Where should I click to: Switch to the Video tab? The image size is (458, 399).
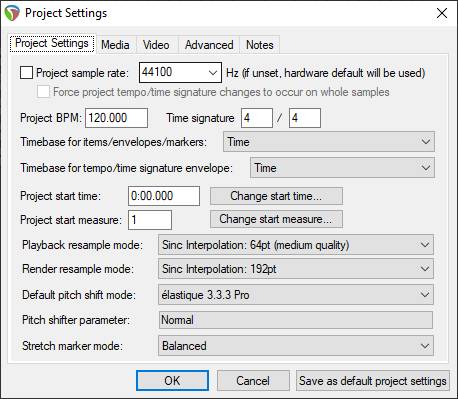tap(156, 45)
